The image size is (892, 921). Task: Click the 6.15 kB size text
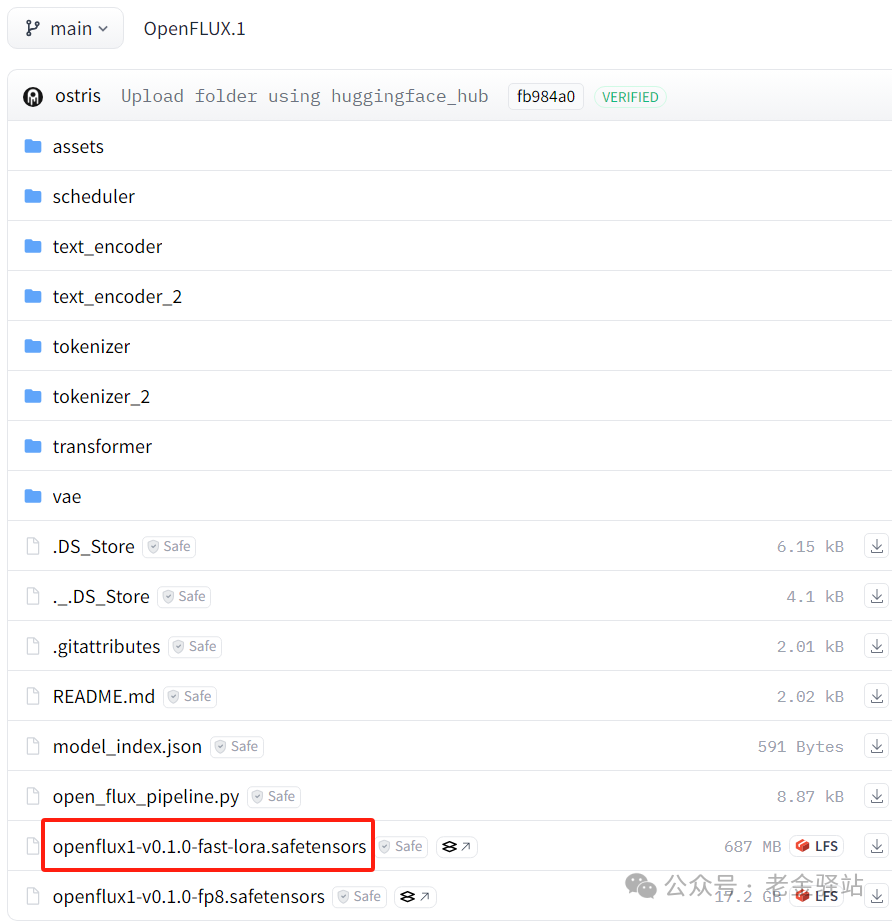pos(810,546)
